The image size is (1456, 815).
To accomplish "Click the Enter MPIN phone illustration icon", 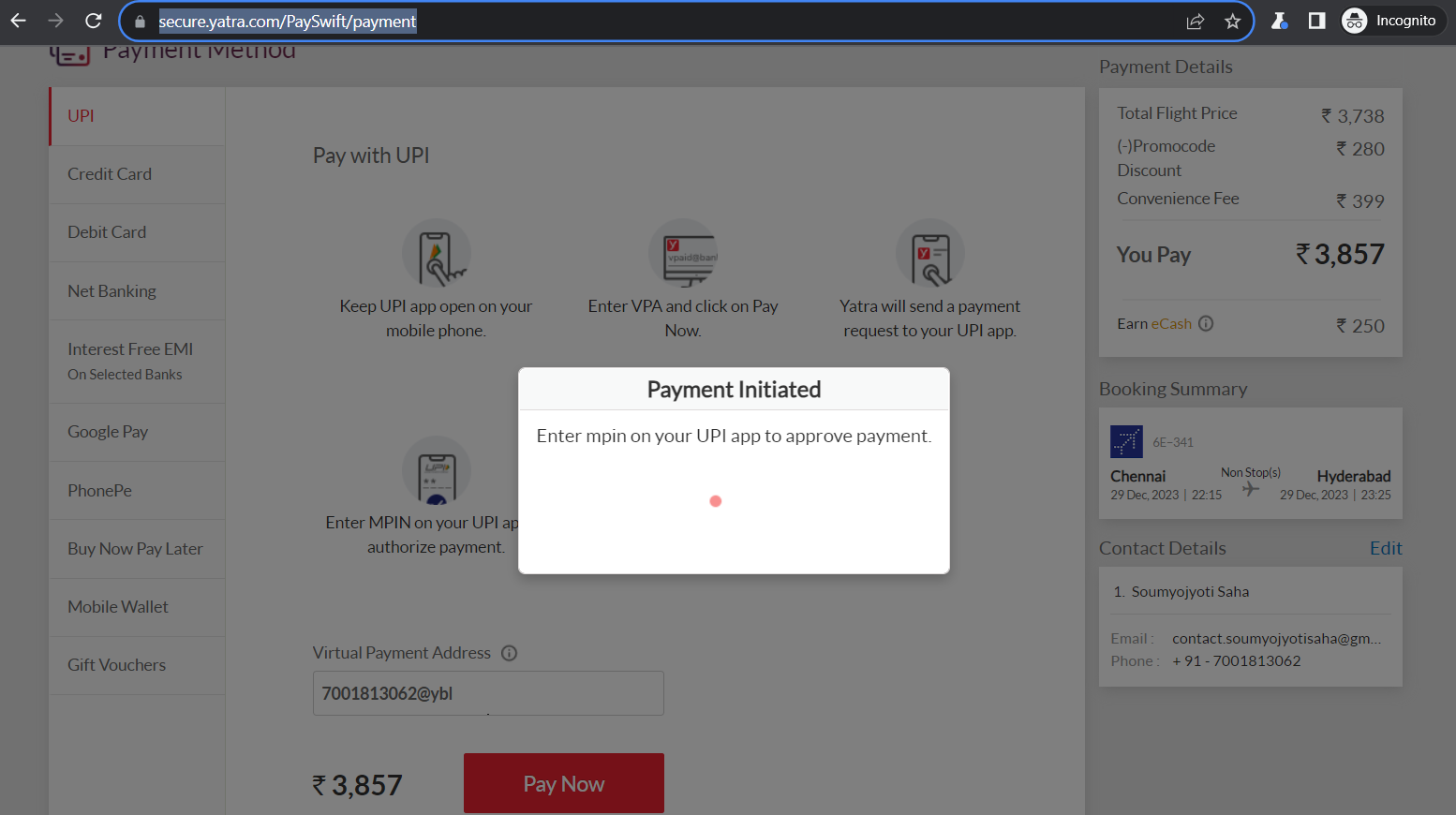I will pos(437,470).
